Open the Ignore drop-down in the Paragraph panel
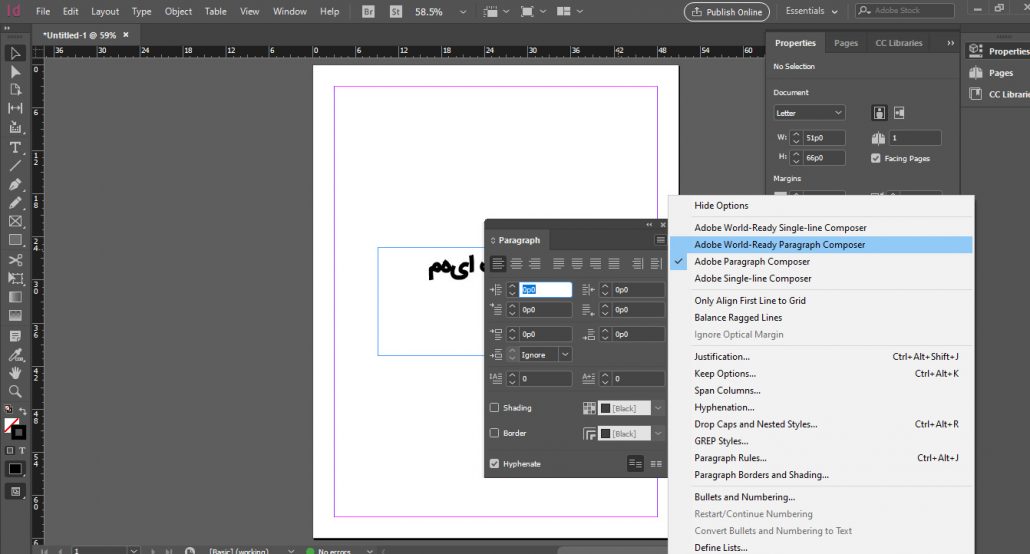1030x554 pixels. click(x=564, y=355)
